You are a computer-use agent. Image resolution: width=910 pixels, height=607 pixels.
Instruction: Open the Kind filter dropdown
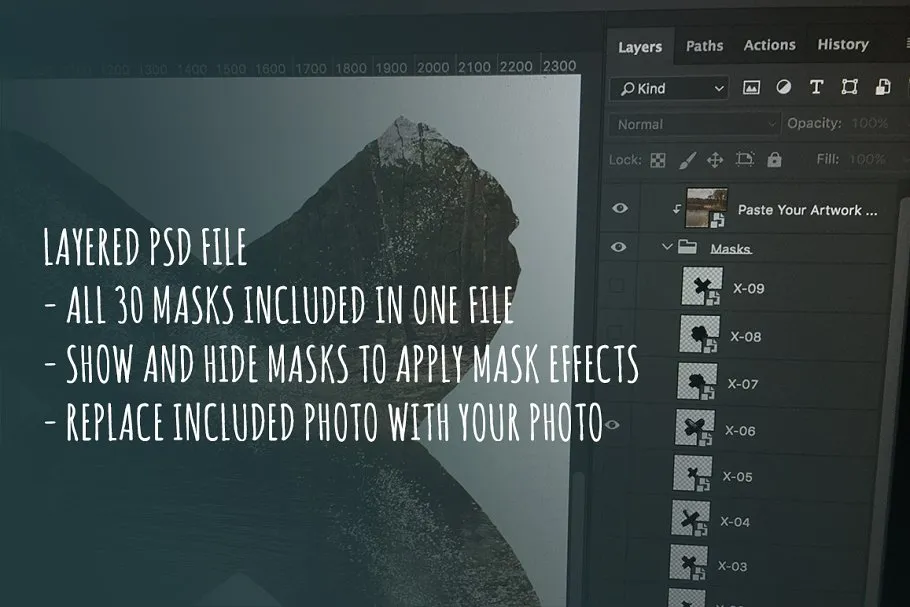click(668, 89)
